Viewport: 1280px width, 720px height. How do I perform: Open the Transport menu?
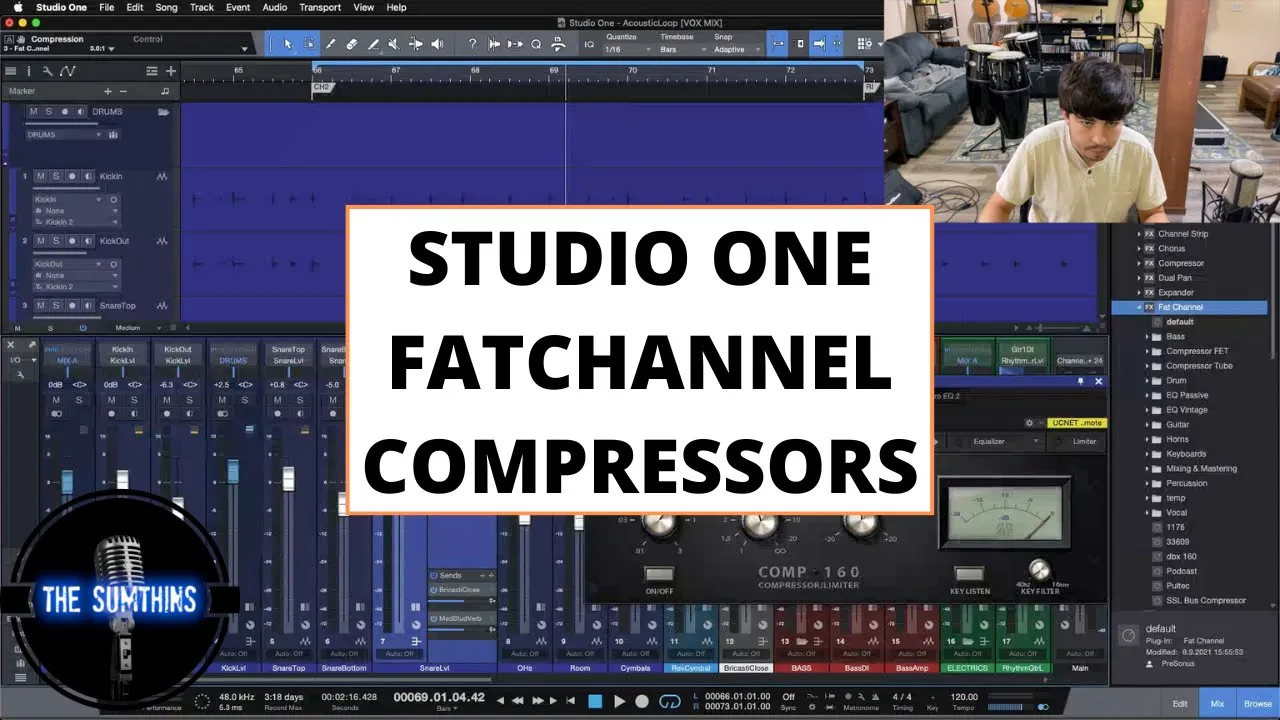(x=320, y=7)
